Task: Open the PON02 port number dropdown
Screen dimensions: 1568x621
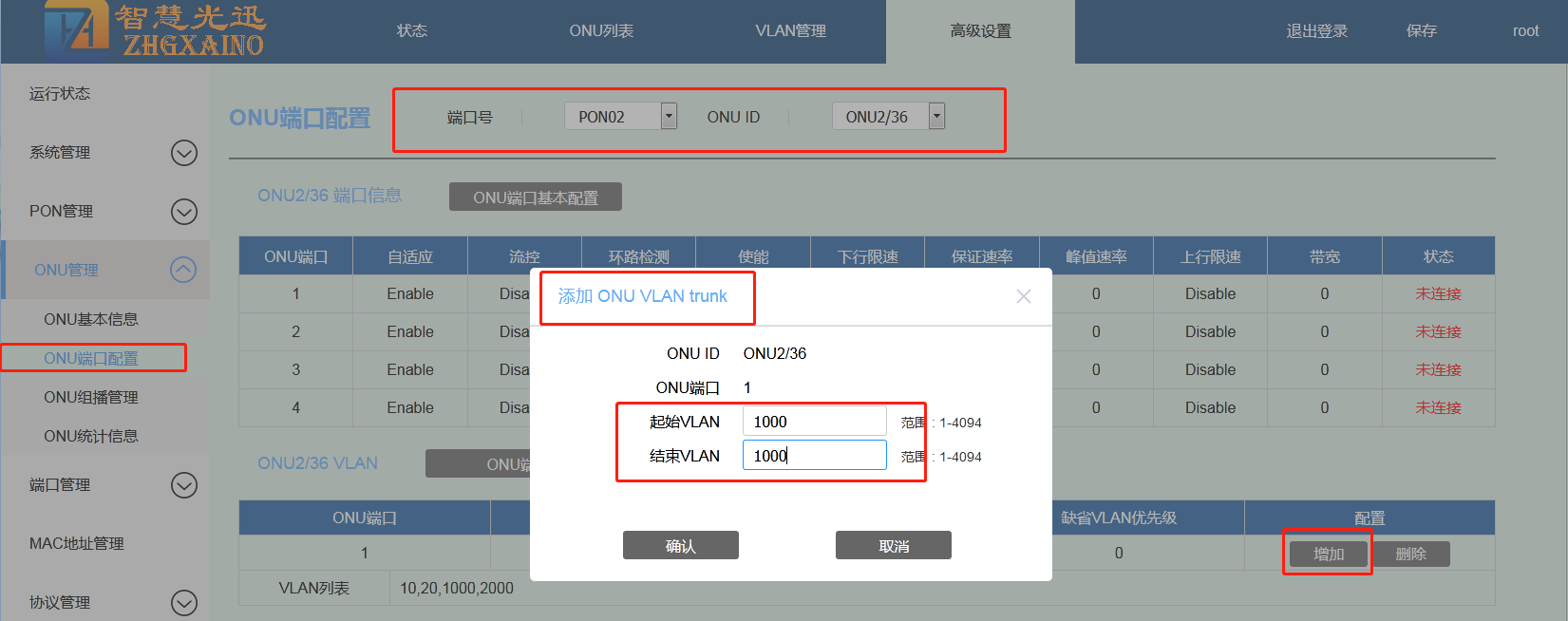Action: [669, 116]
